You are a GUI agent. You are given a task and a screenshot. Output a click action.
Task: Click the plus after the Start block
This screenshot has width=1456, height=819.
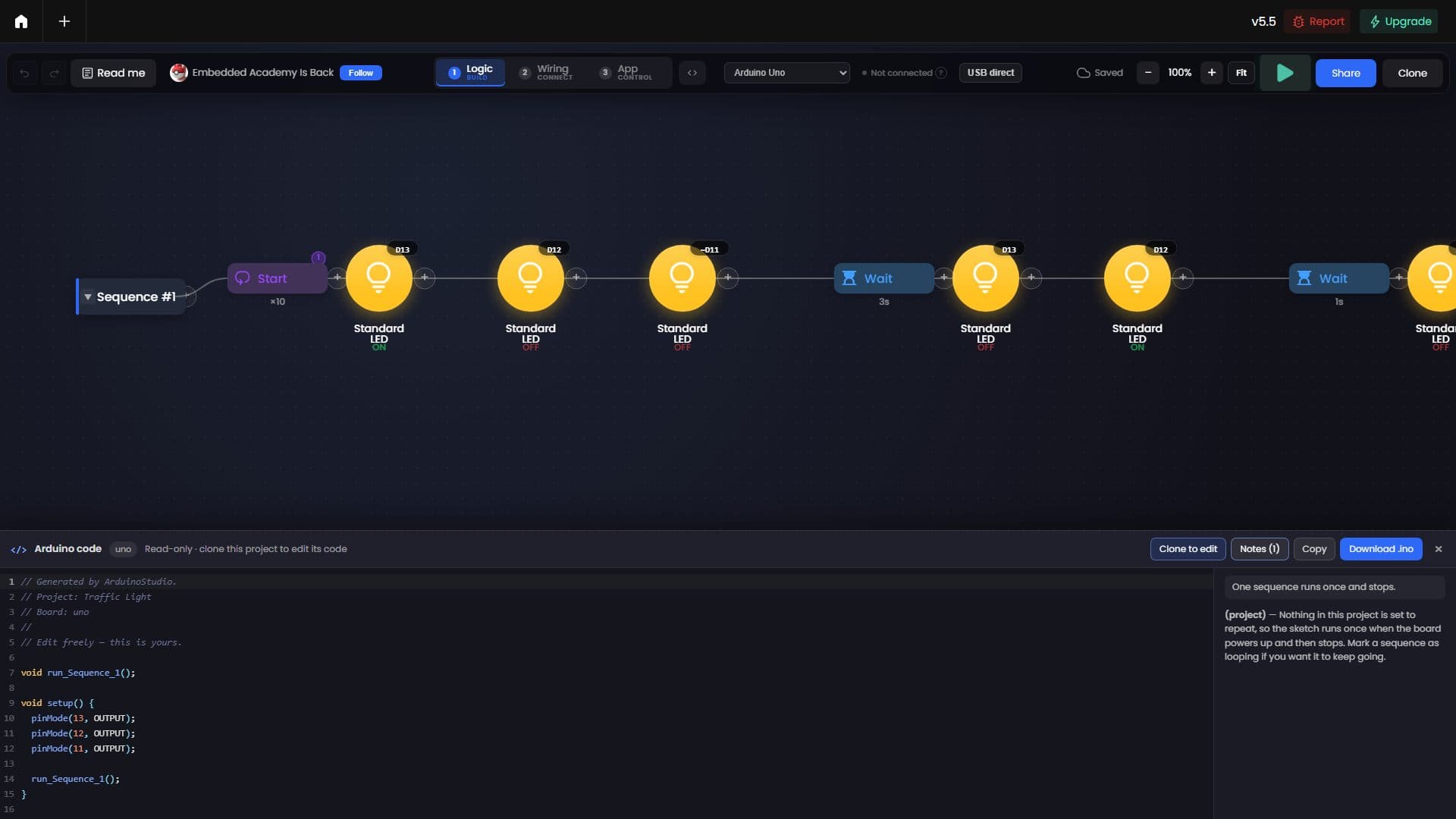pyautogui.click(x=337, y=278)
